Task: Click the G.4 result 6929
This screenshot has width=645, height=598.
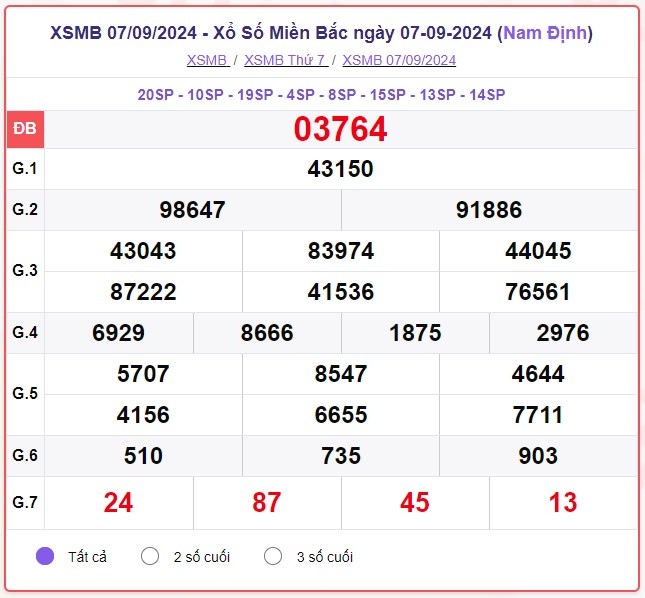Action: click(118, 333)
